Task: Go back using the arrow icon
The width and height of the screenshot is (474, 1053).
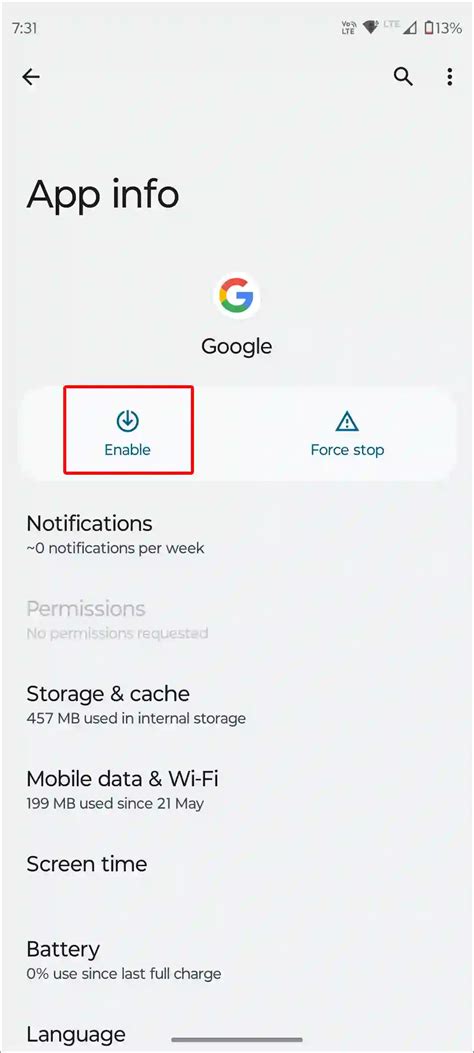Action: 31,77
